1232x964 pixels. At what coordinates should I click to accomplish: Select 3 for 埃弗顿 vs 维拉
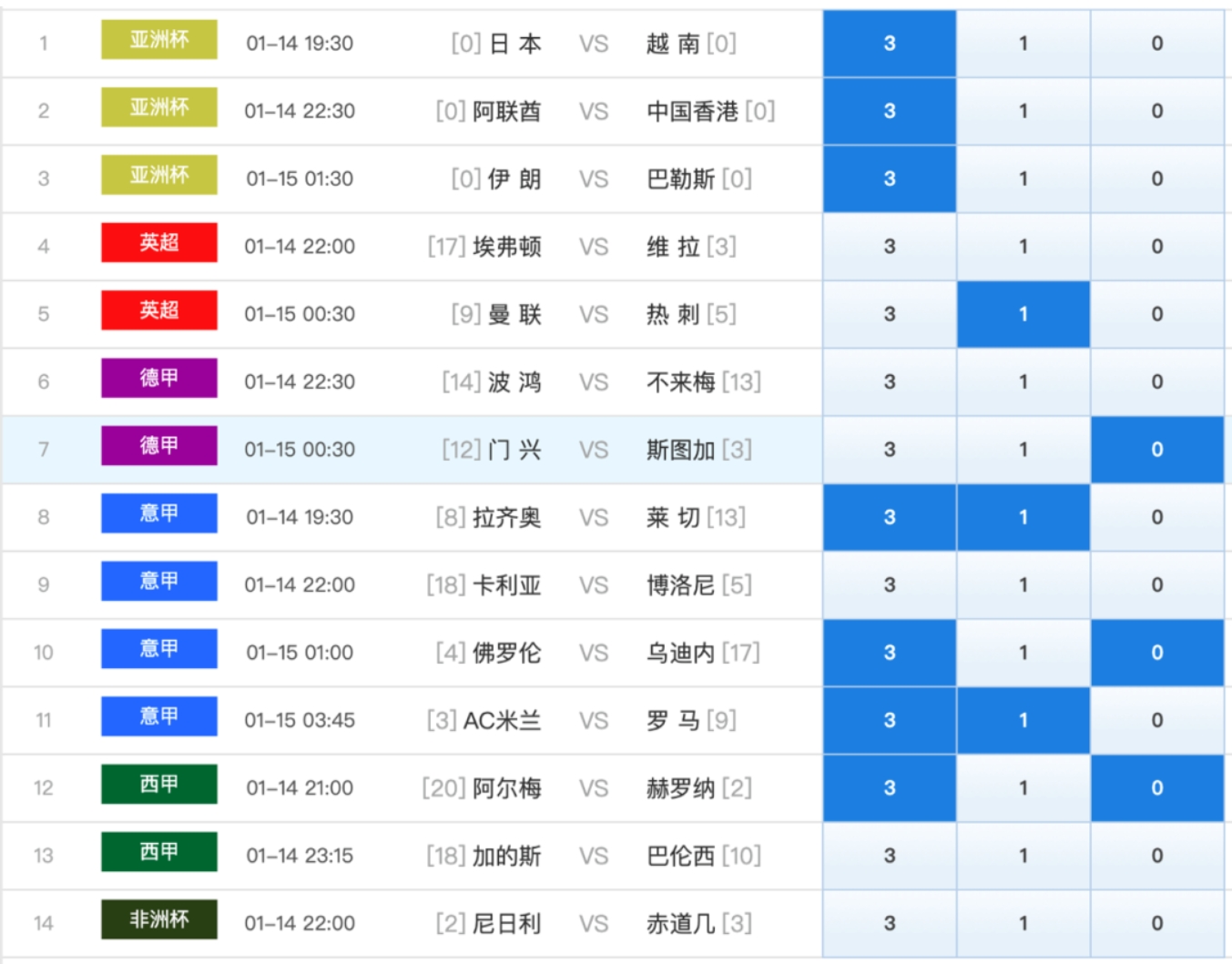tap(890, 246)
